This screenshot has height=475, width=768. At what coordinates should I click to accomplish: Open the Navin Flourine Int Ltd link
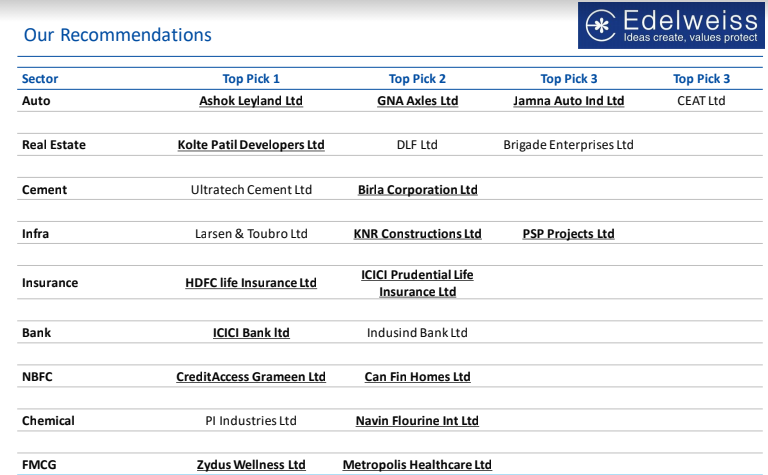[417, 421]
